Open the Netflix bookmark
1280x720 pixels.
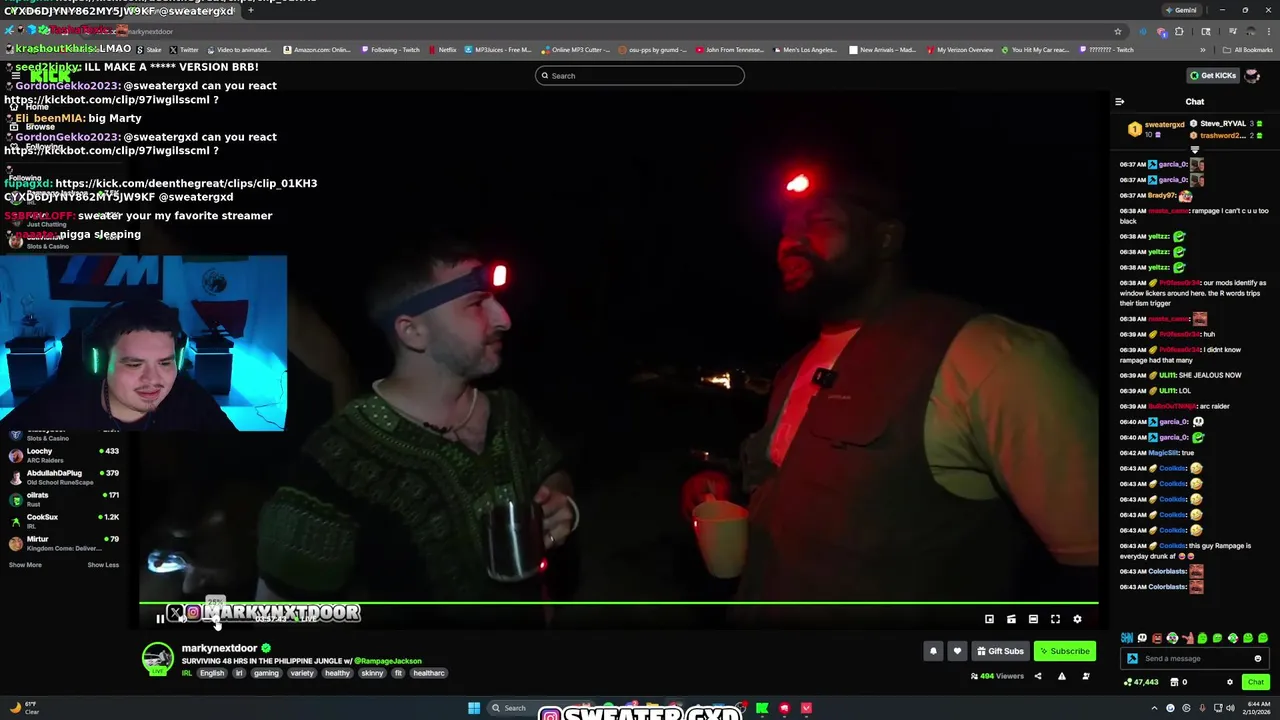coord(442,49)
